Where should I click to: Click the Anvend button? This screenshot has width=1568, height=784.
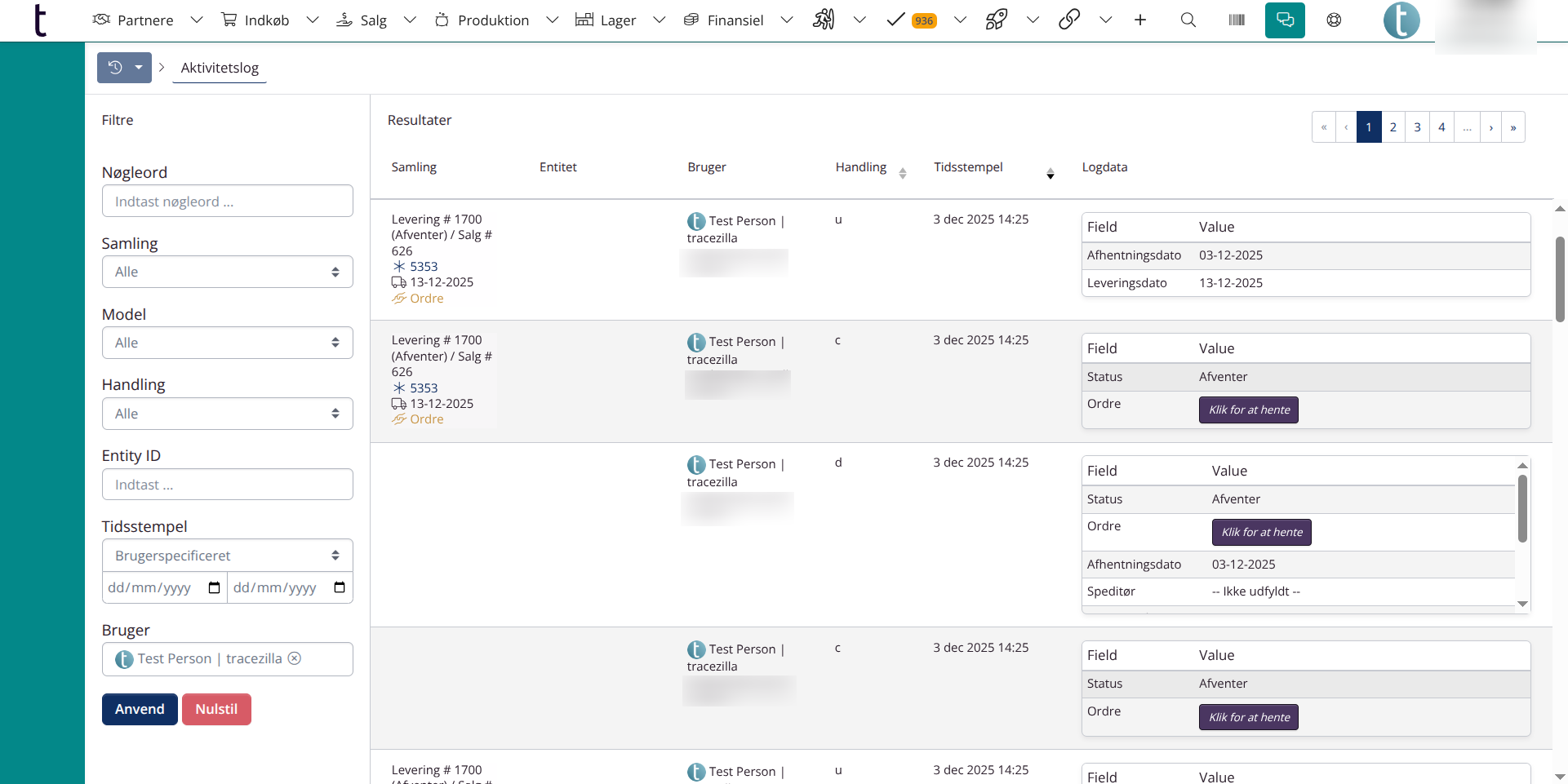point(140,709)
